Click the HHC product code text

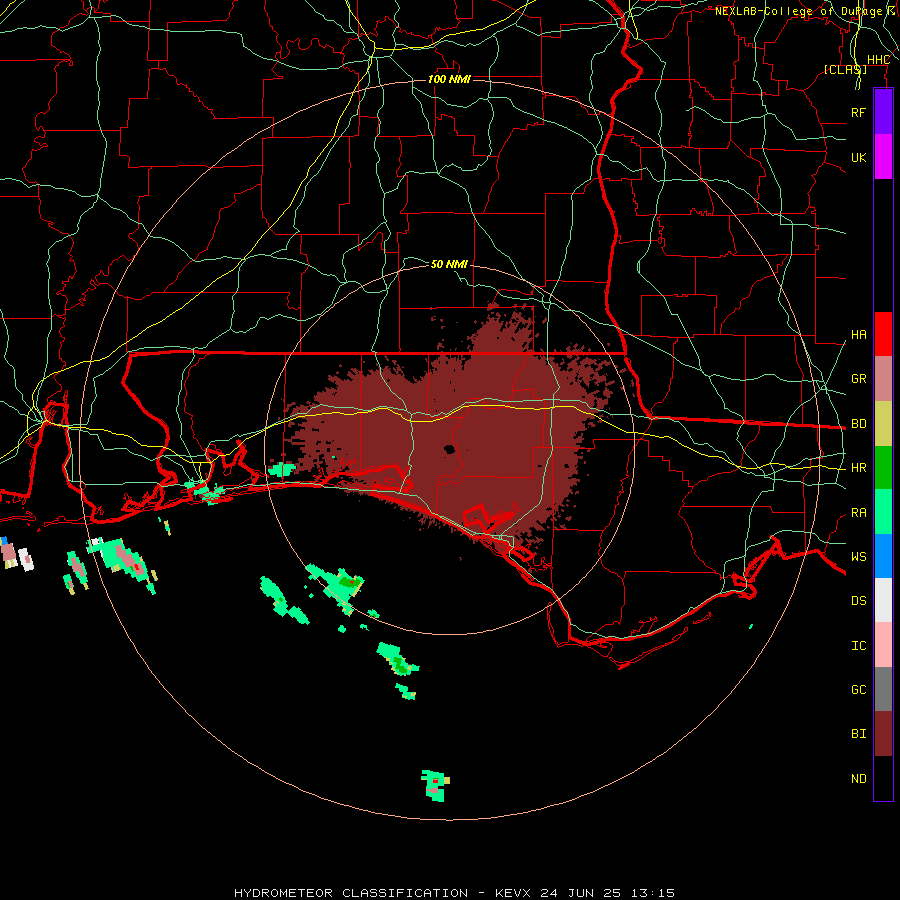point(878,60)
